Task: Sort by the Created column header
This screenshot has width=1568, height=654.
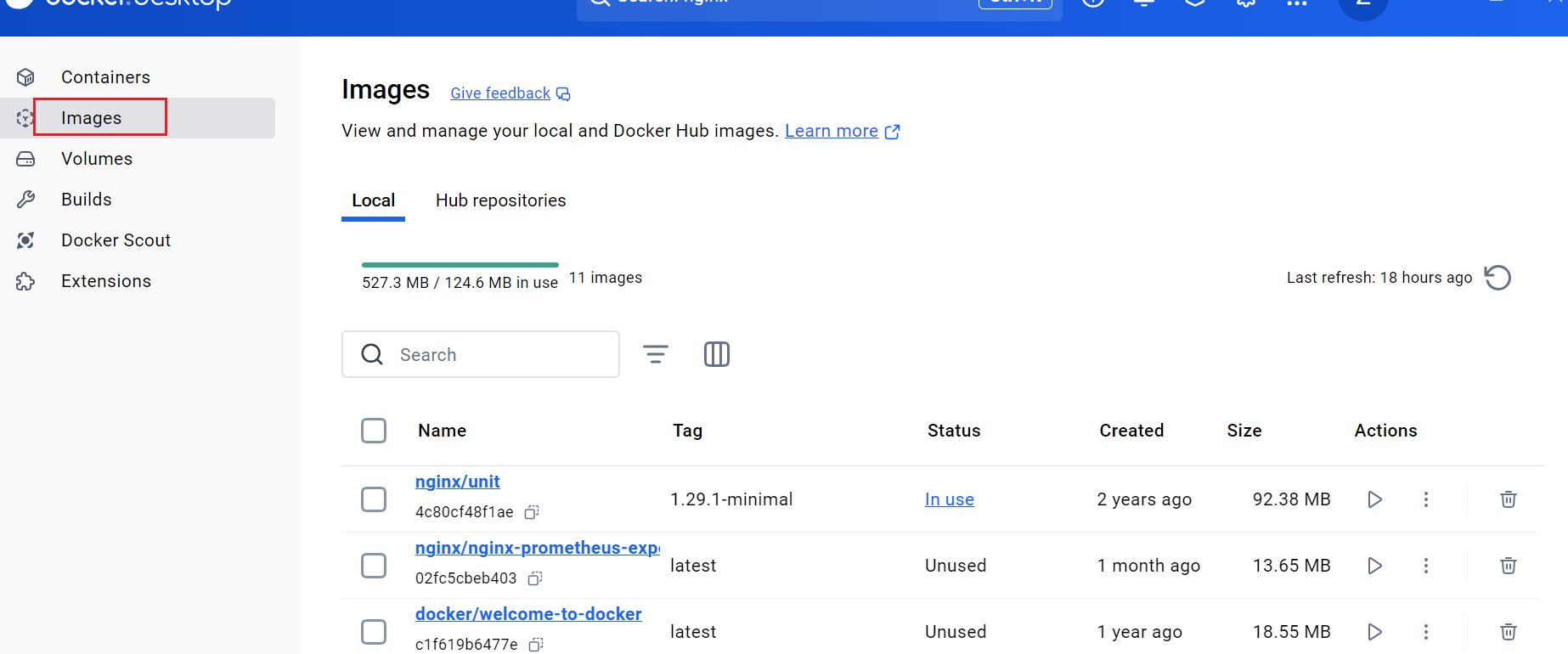Action: pos(1131,431)
